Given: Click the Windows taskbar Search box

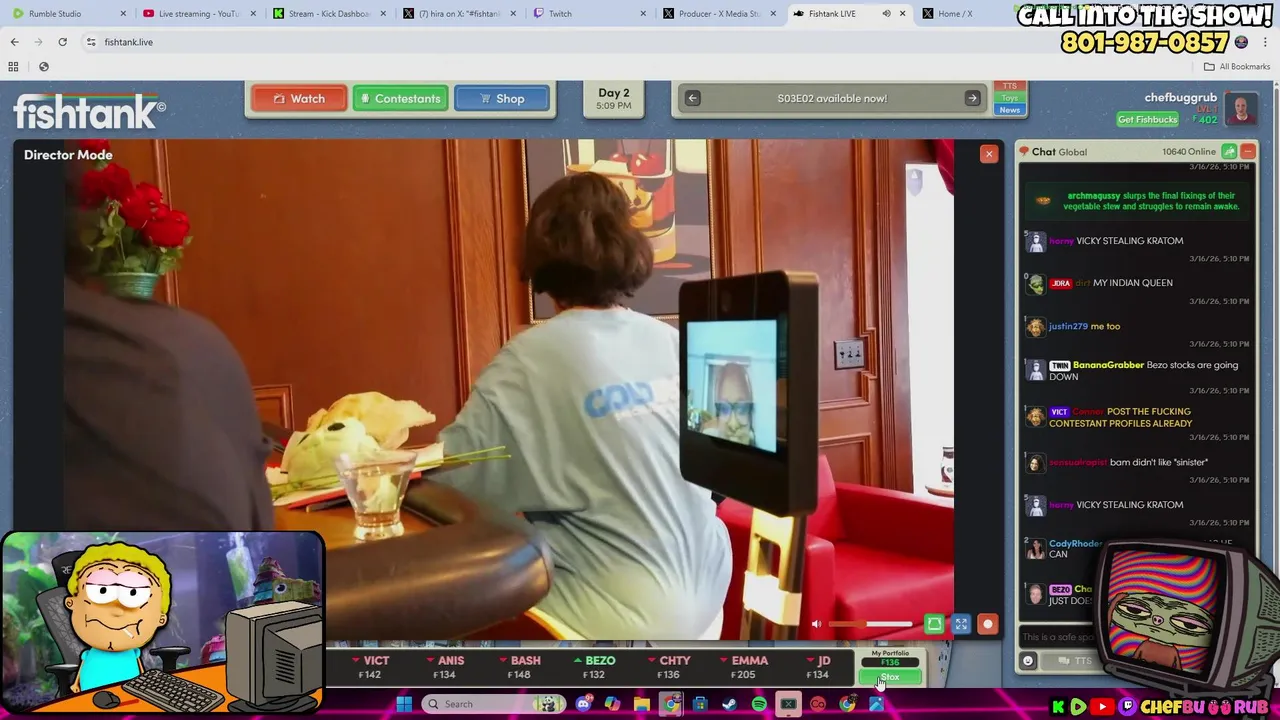Looking at the screenshot, I should pyautogui.click(x=493, y=704).
